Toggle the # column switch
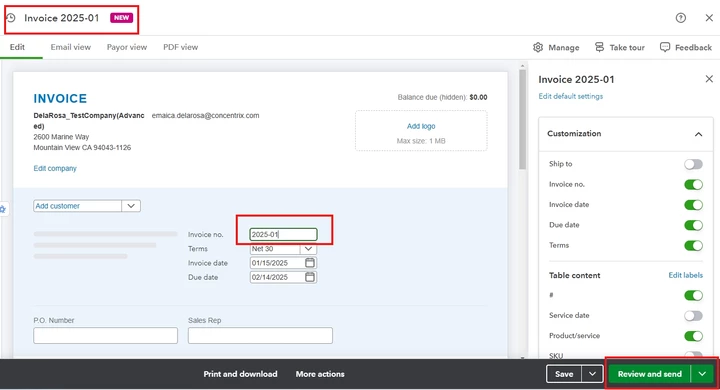This screenshot has width=720, height=390. [693, 295]
